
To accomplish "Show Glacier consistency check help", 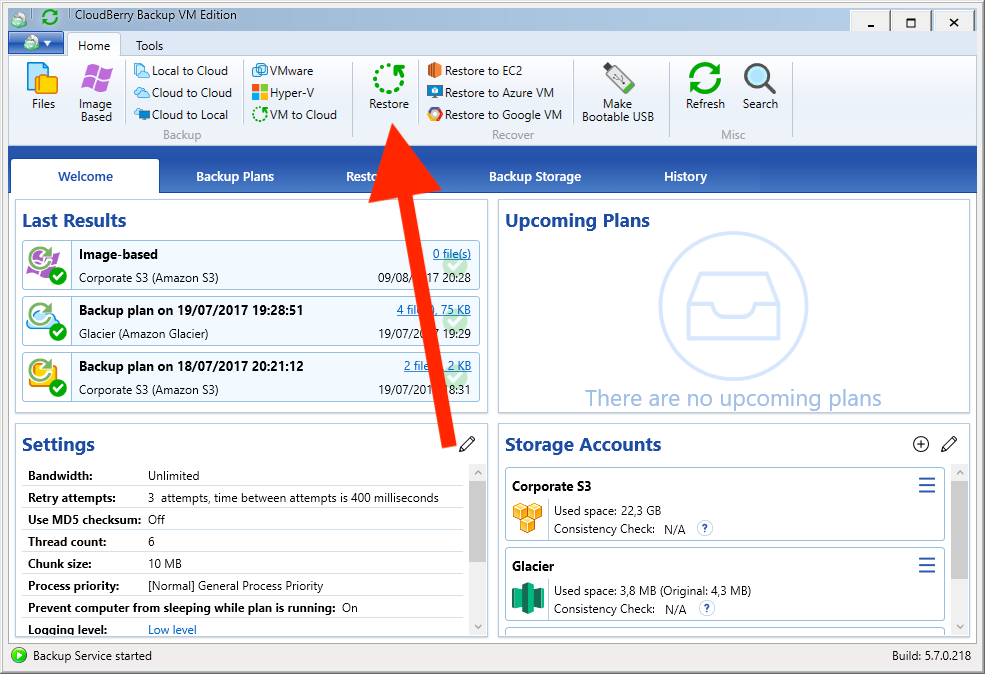I will click(x=707, y=608).
